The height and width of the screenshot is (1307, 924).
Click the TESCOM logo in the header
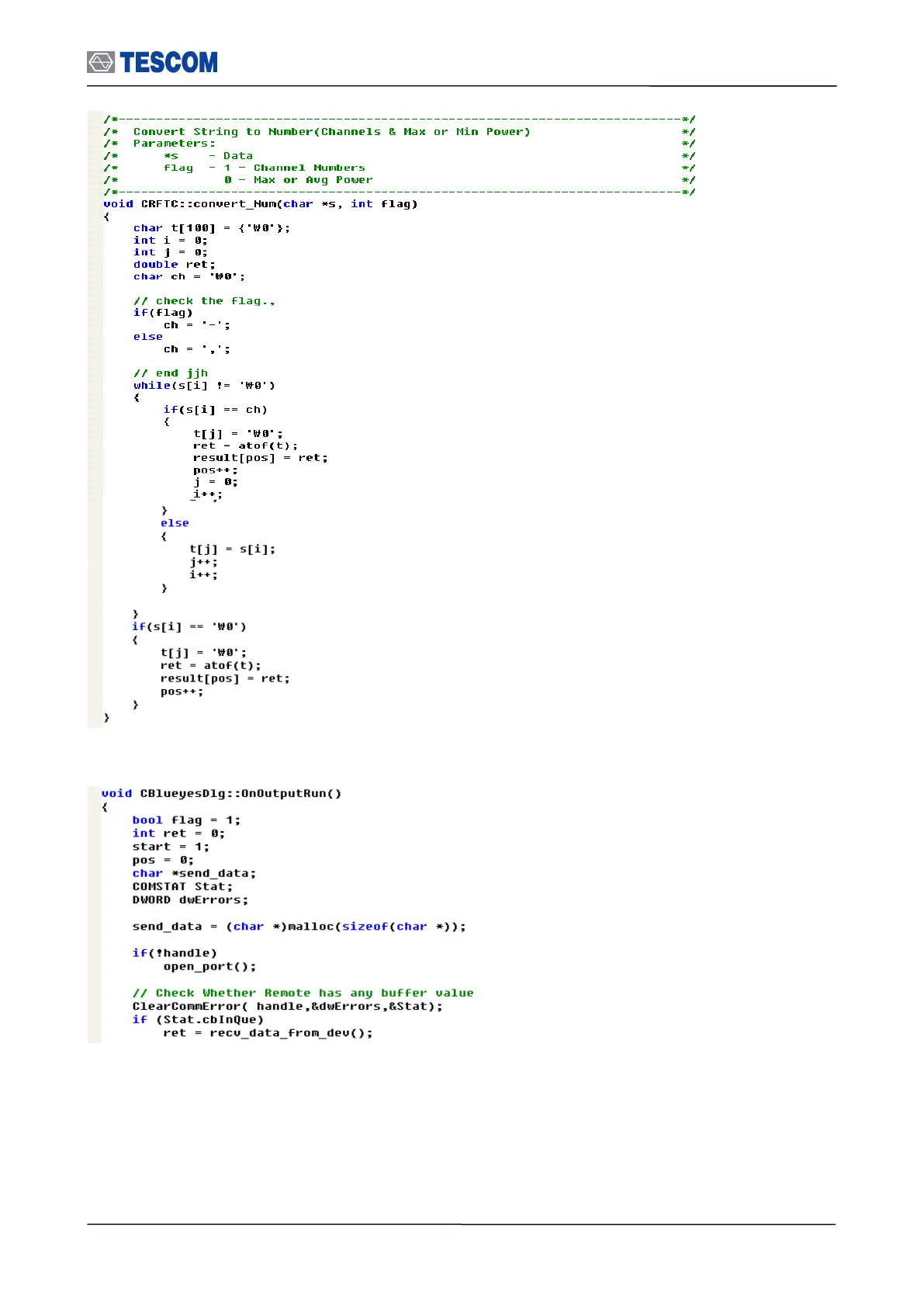[152, 62]
